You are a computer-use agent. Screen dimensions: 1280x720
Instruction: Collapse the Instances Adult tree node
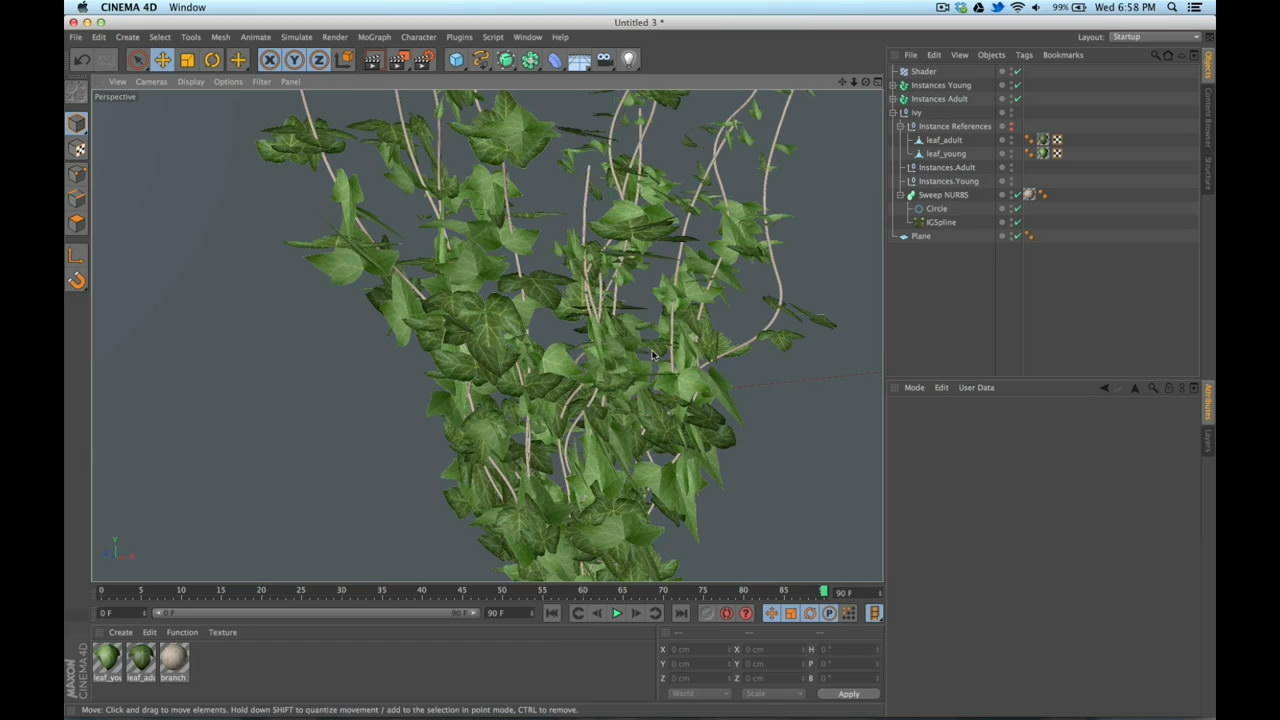point(893,99)
